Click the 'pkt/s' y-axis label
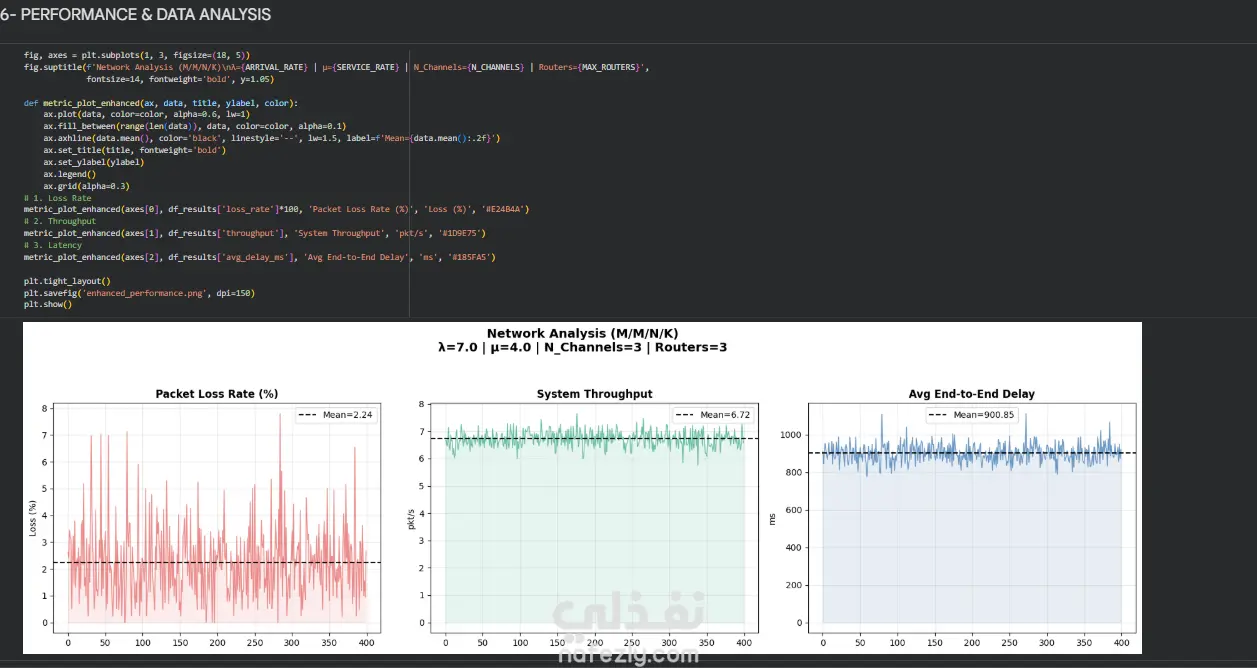This screenshot has height=668, width=1257. [x=409, y=518]
